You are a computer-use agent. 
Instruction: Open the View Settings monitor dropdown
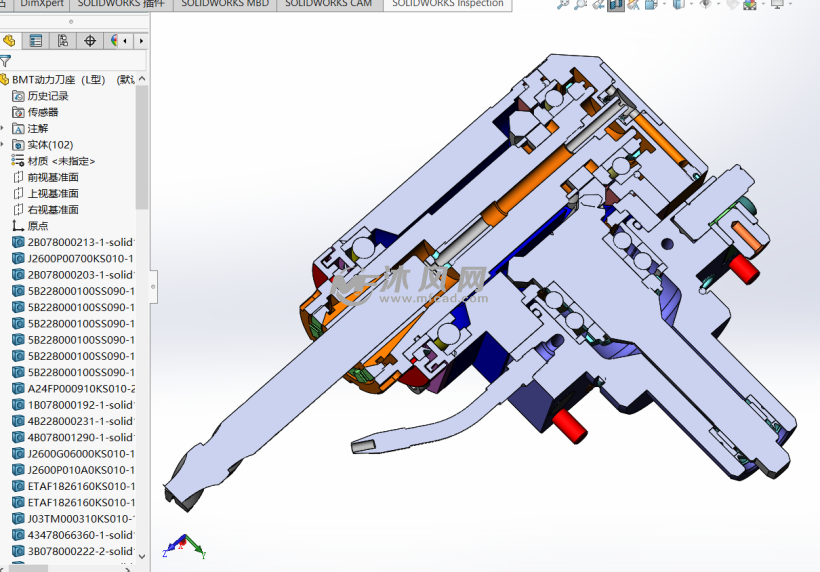[x=777, y=4]
